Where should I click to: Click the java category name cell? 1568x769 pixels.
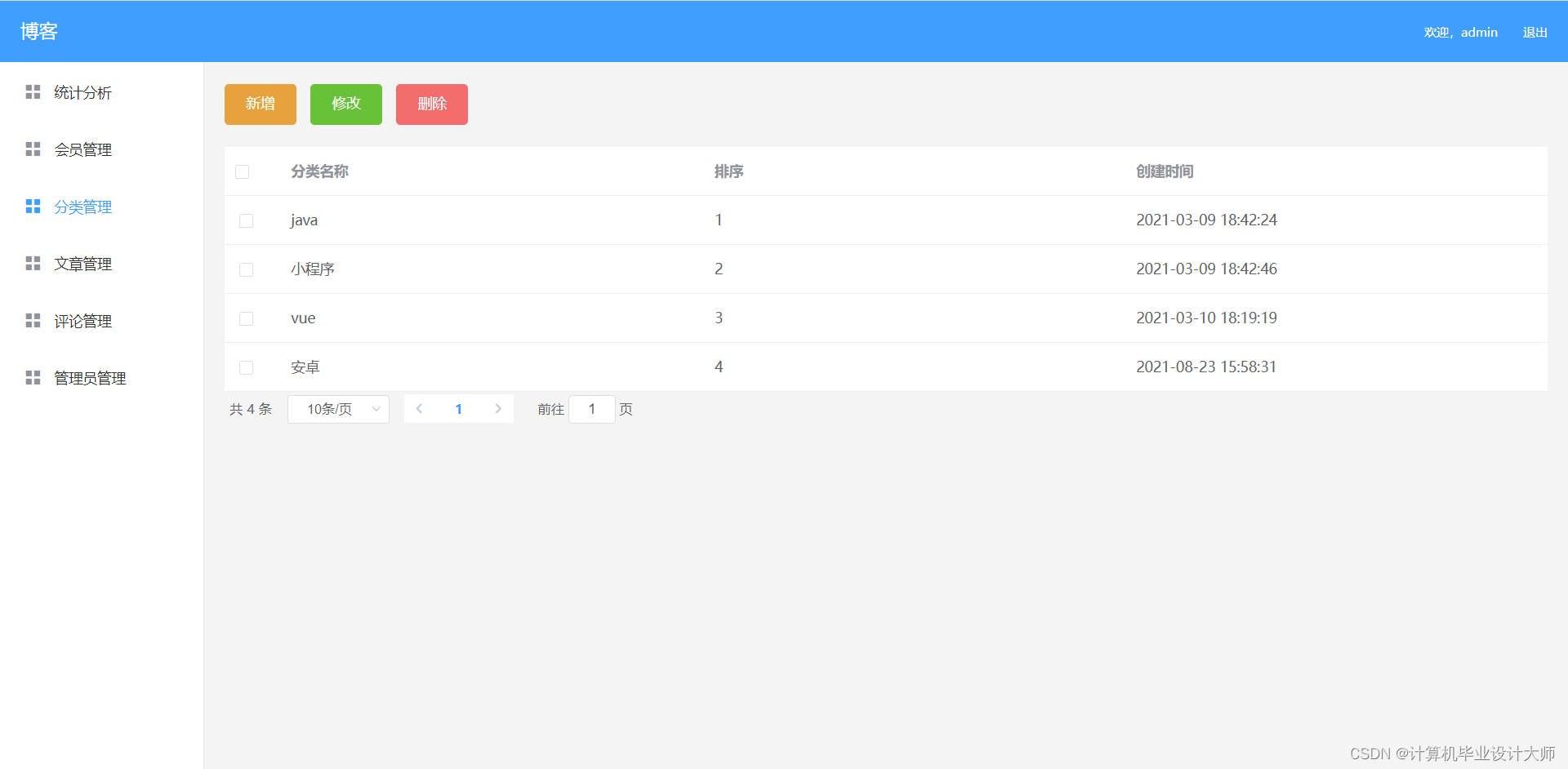pyautogui.click(x=304, y=220)
